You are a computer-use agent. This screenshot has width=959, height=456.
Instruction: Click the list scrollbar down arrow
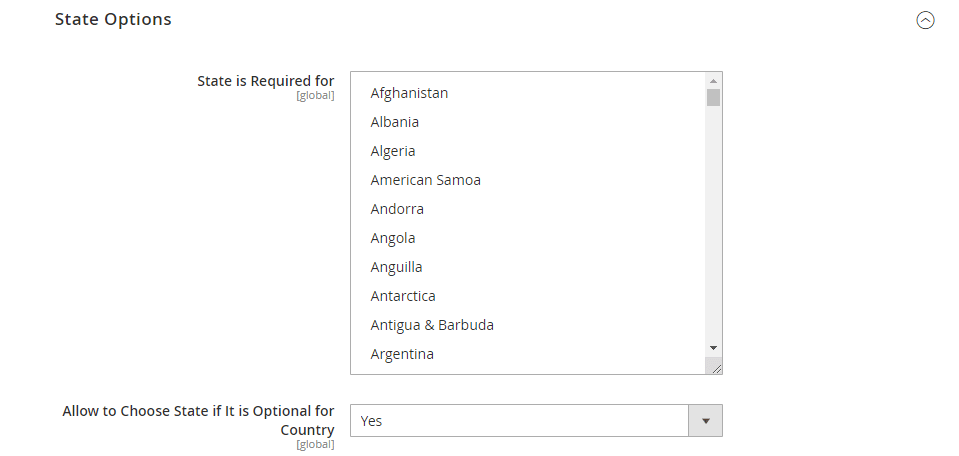pyautogui.click(x=713, y=346)
